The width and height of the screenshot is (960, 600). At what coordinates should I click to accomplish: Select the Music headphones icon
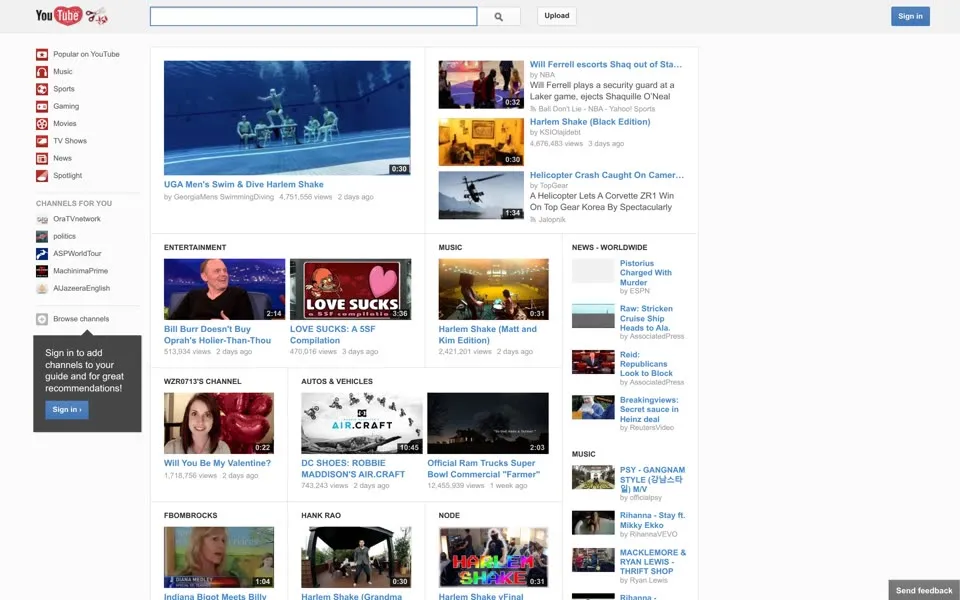click(x=42, y=72)
